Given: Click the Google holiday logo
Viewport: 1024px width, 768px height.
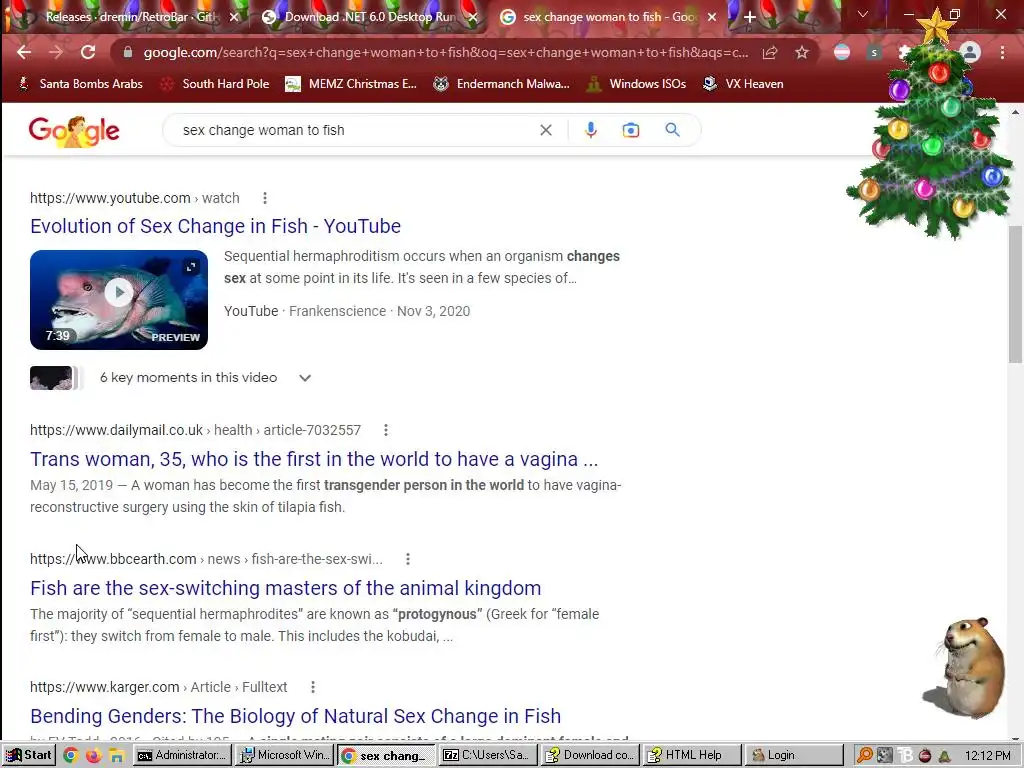Looking at the screenshot, I should 74,131.
